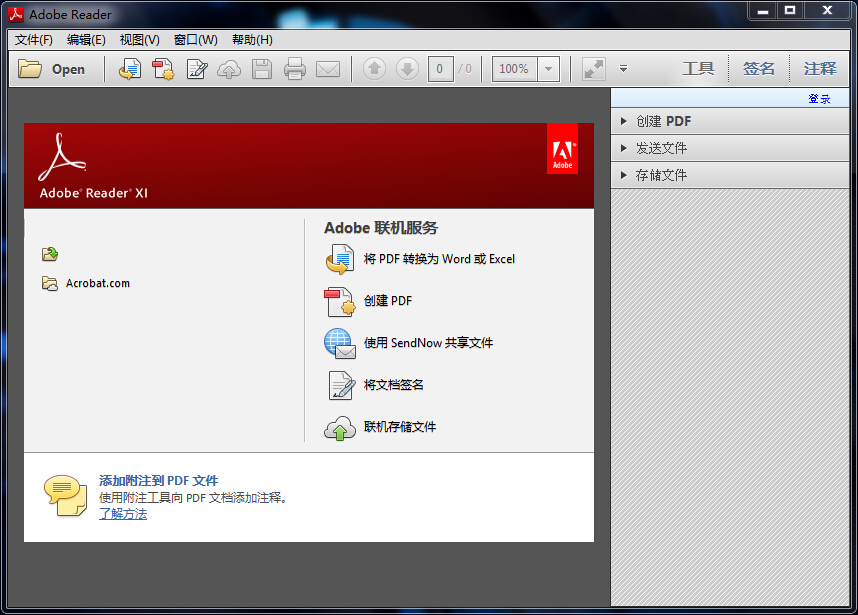Click the Acrobat.com folder icon
The image size is (858, 615).
[50, 283]
